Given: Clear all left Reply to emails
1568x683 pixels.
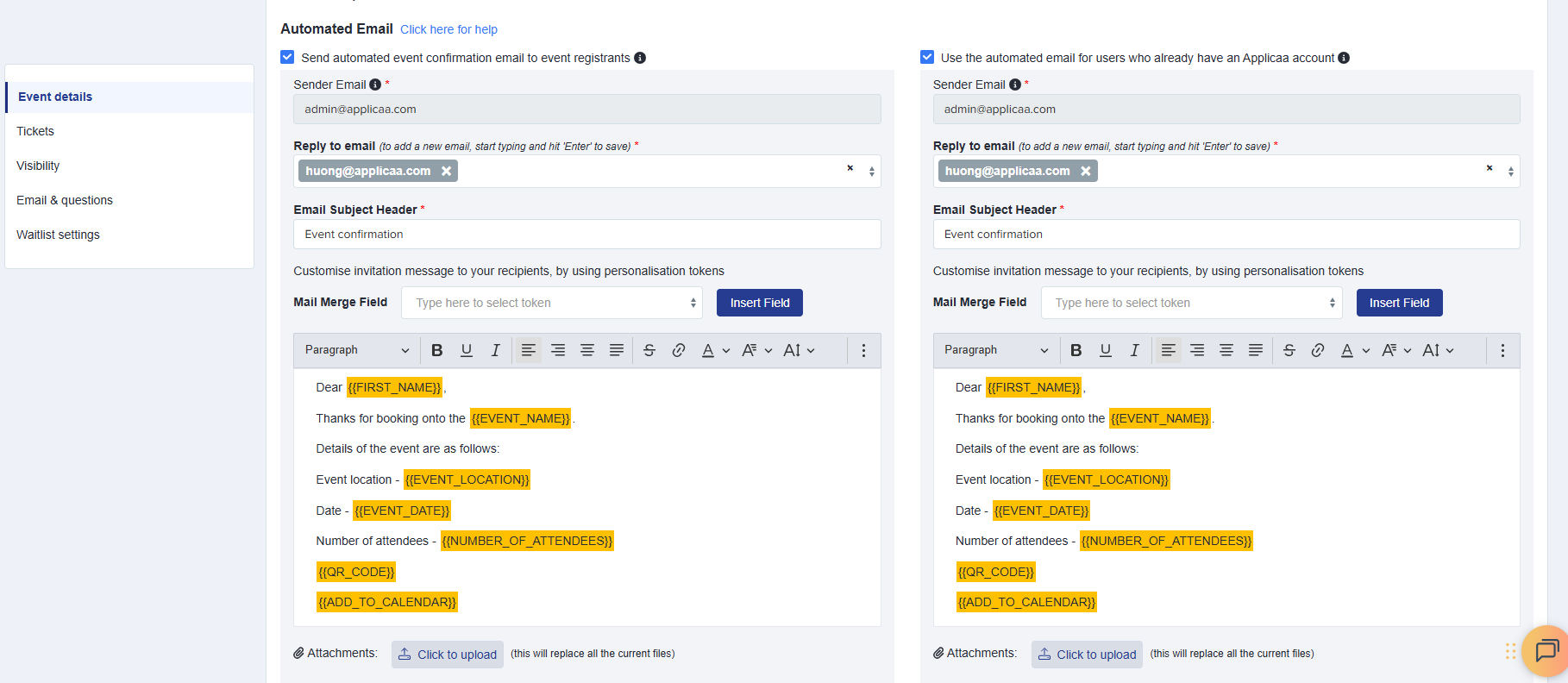Looking at the screenshot, I should [x=850, y=168].
